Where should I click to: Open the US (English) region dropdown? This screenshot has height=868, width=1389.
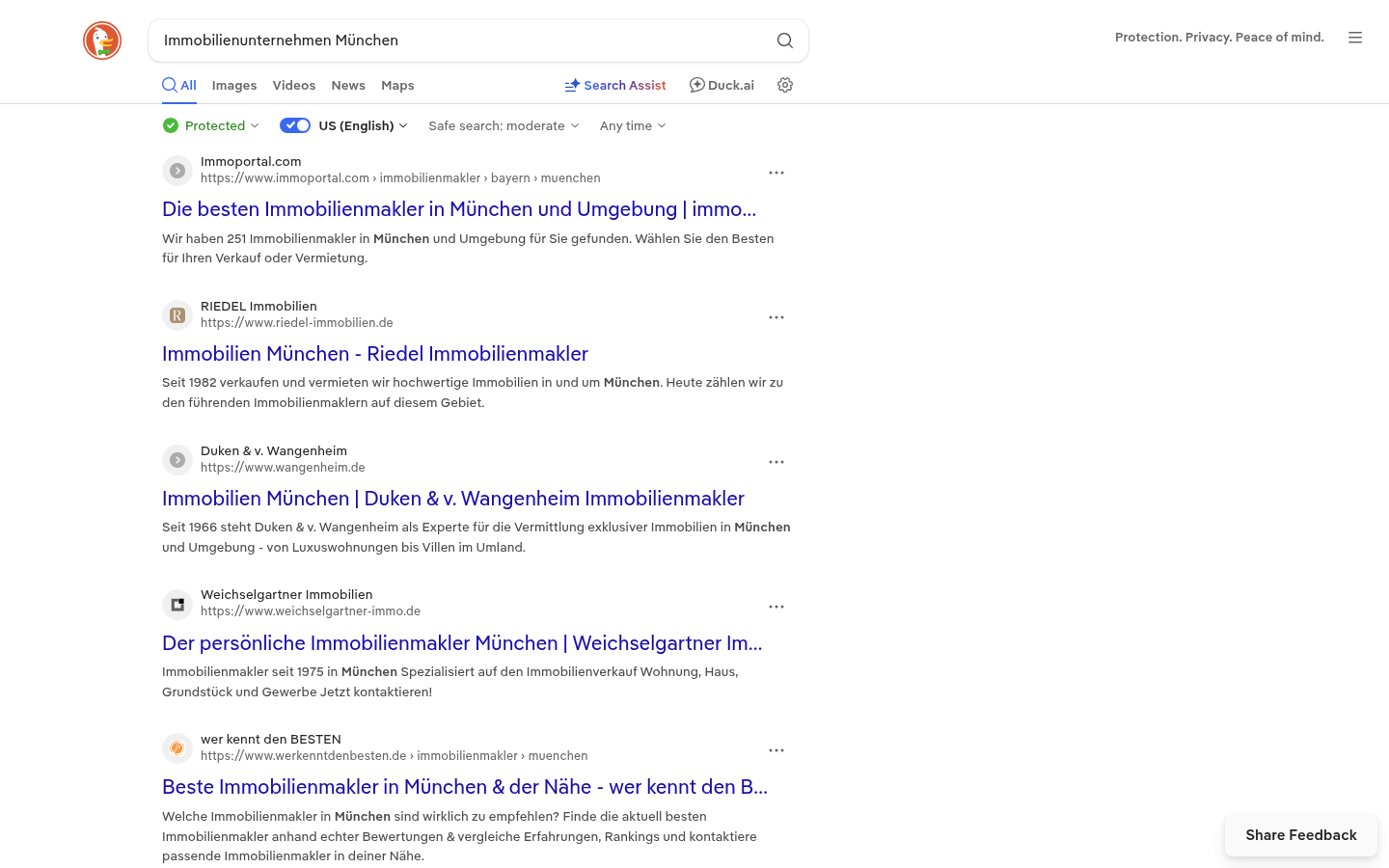coord(364,125)
